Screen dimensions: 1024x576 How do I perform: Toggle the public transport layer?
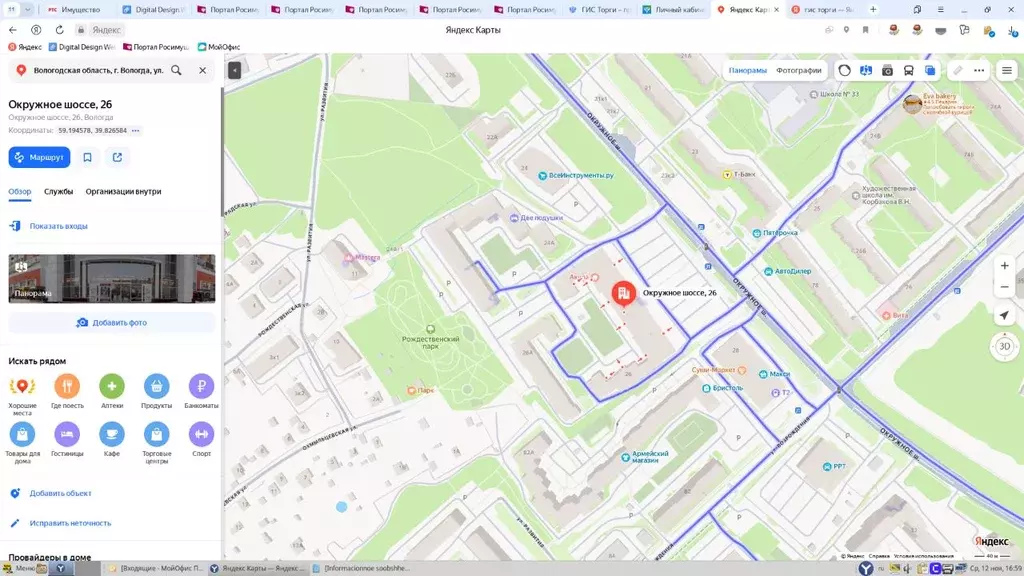pos(908,70)
